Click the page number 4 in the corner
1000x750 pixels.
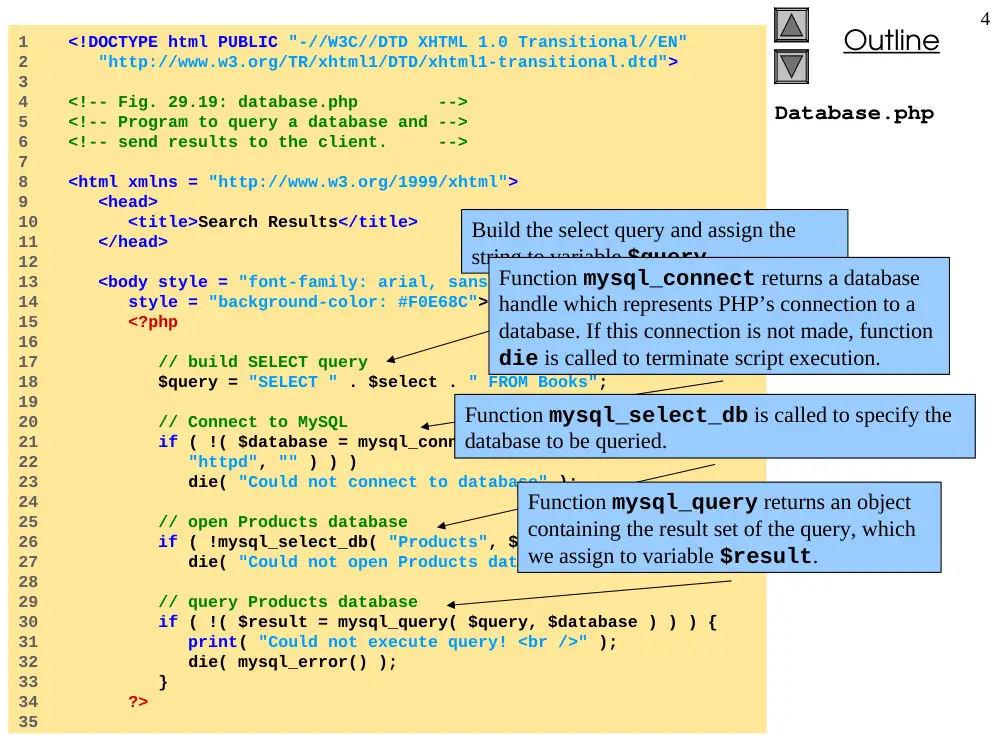(985, 19)
